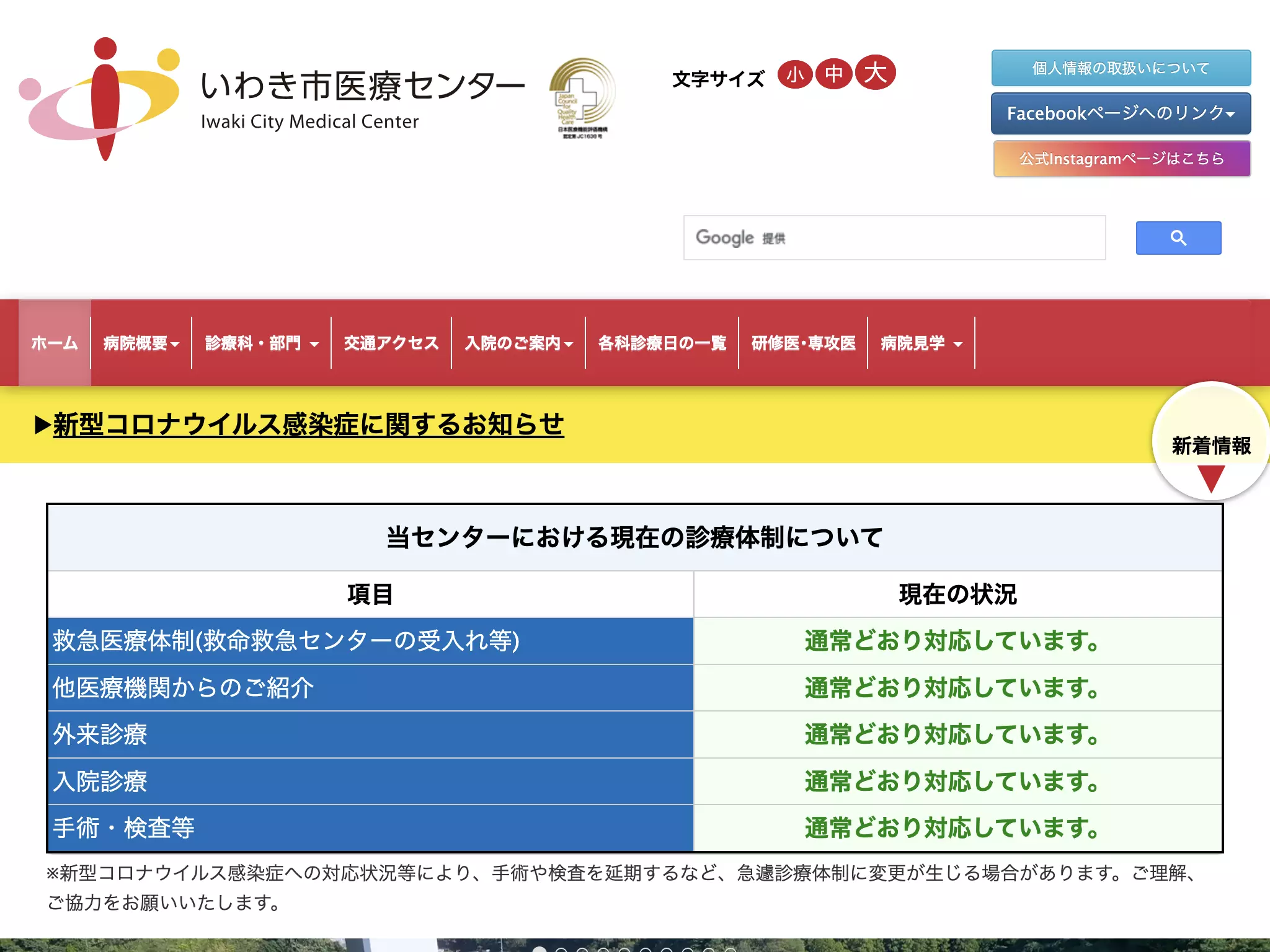Expand 病院概要 navigation menu
This screenshot has height=952, width=1270.
click(141, 343)
